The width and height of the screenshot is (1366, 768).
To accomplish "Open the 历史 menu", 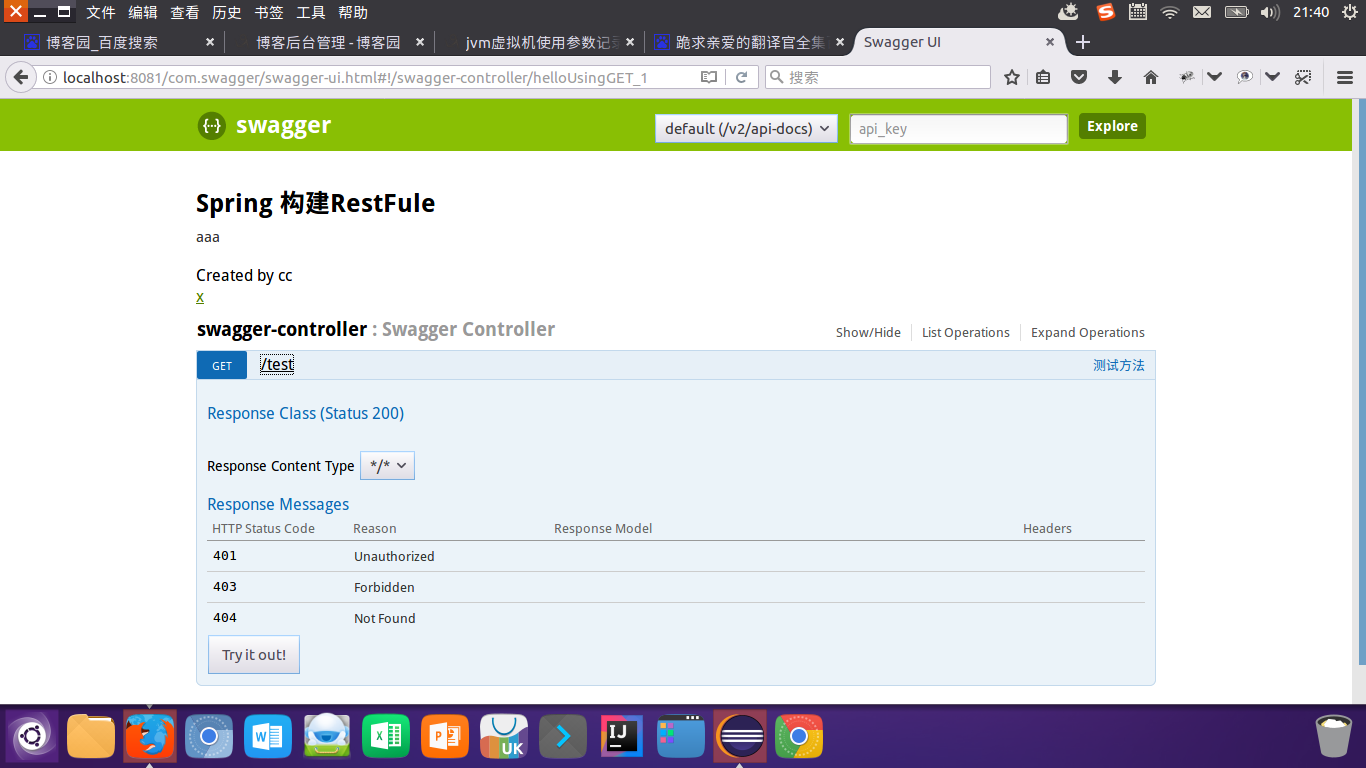I will 227,12.
